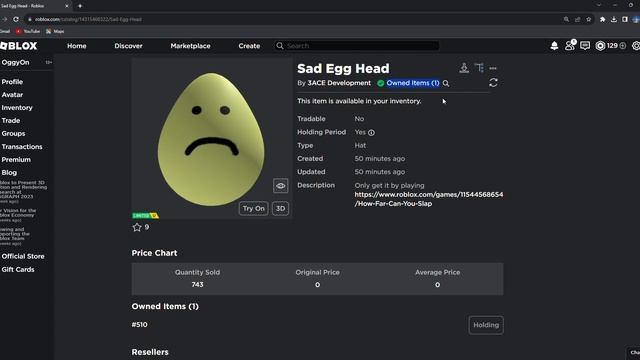Click the Sad Egg Head item thumbnail
The height and width of the screenshot is (360, 640).
pos(211,139)
